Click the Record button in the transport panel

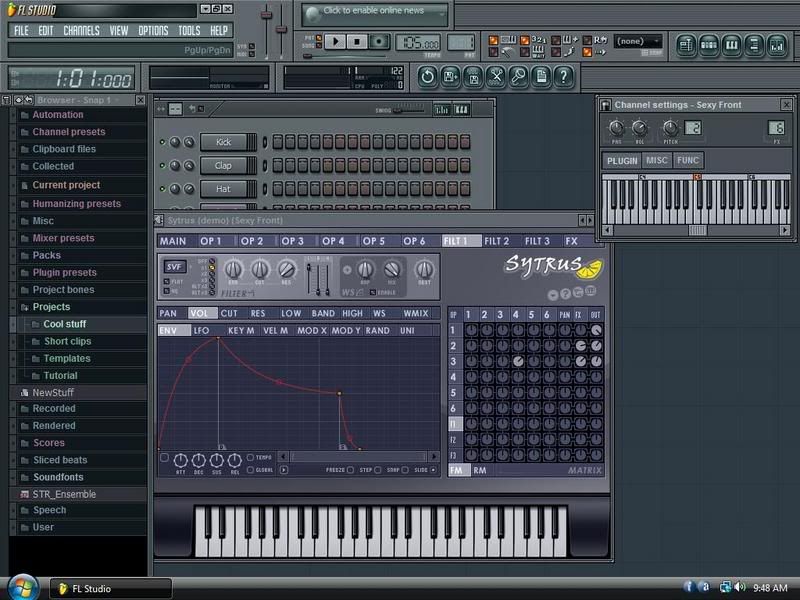tap(379, 41)
